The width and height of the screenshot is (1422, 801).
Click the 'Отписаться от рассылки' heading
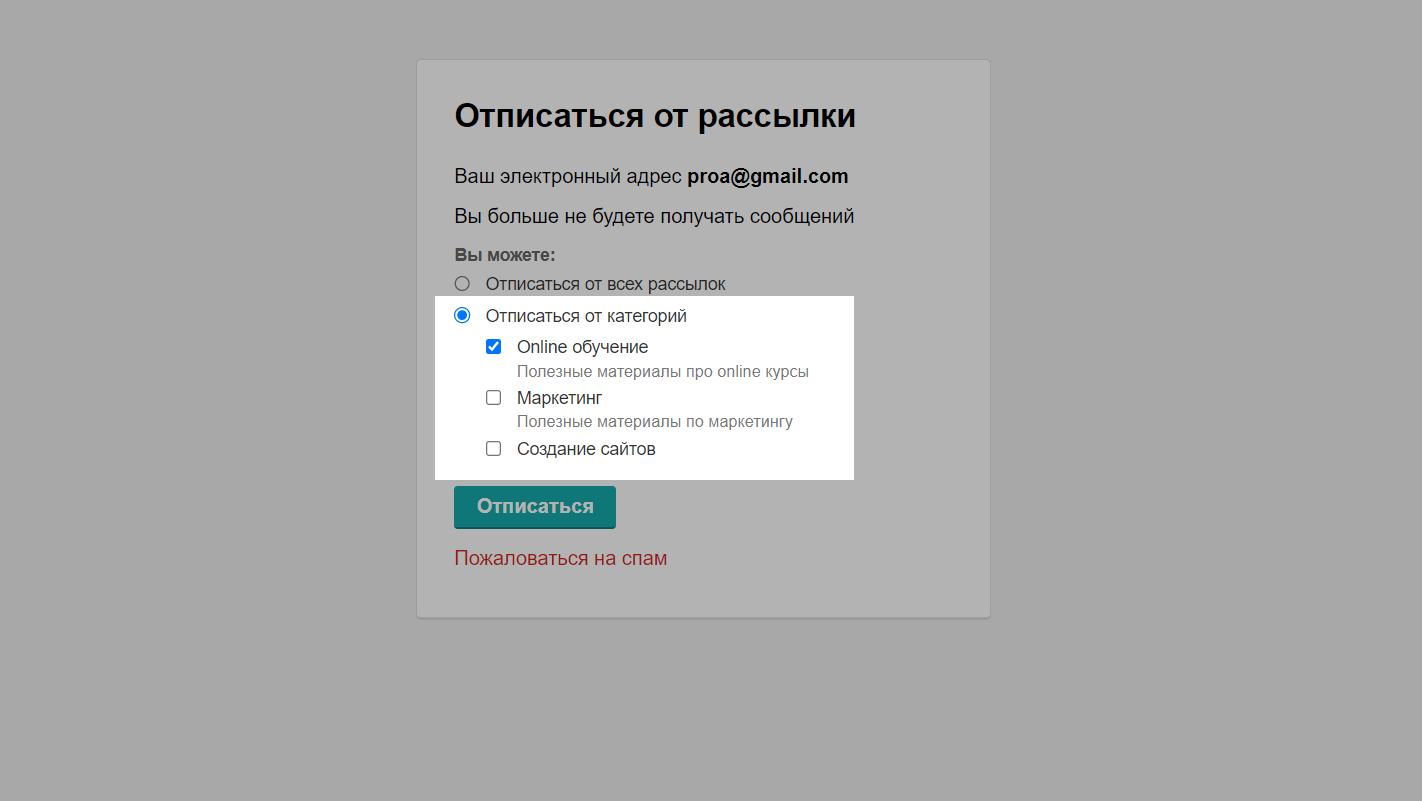pos(654,116)
